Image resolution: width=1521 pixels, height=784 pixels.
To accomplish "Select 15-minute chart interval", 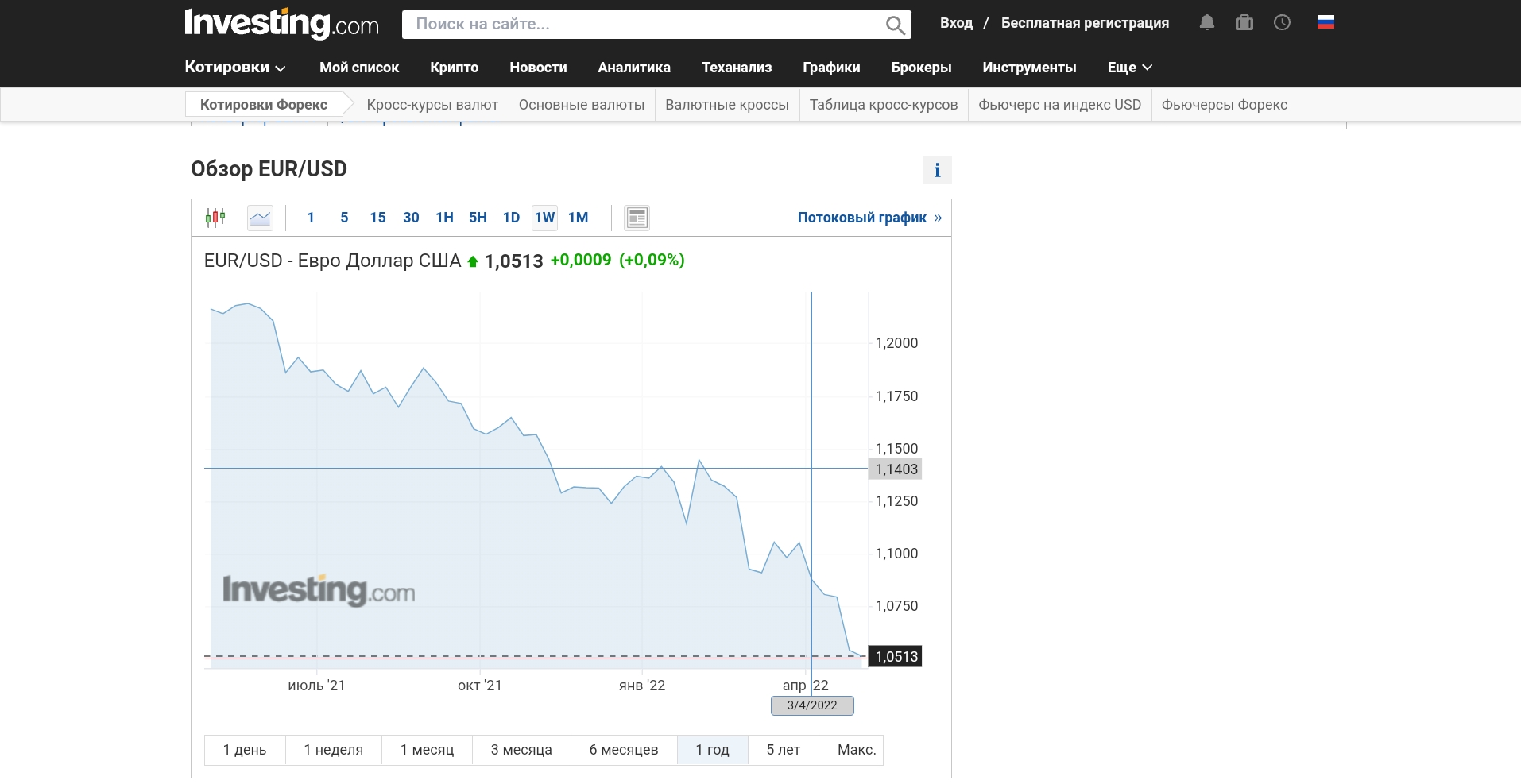I will coord(377,218).
